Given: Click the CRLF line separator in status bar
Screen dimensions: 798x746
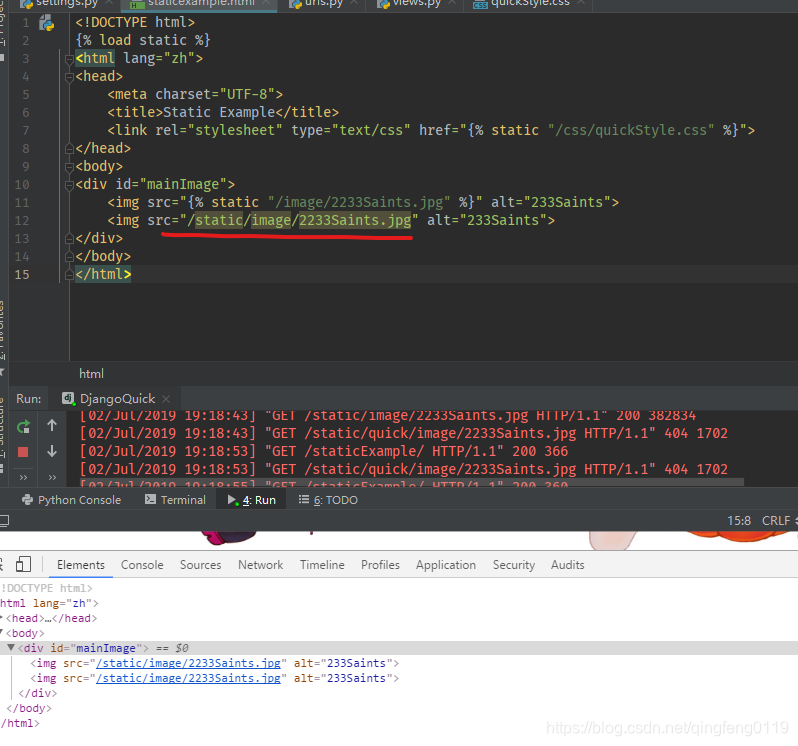Looking at the screenshot, I should tap(776, 521).
